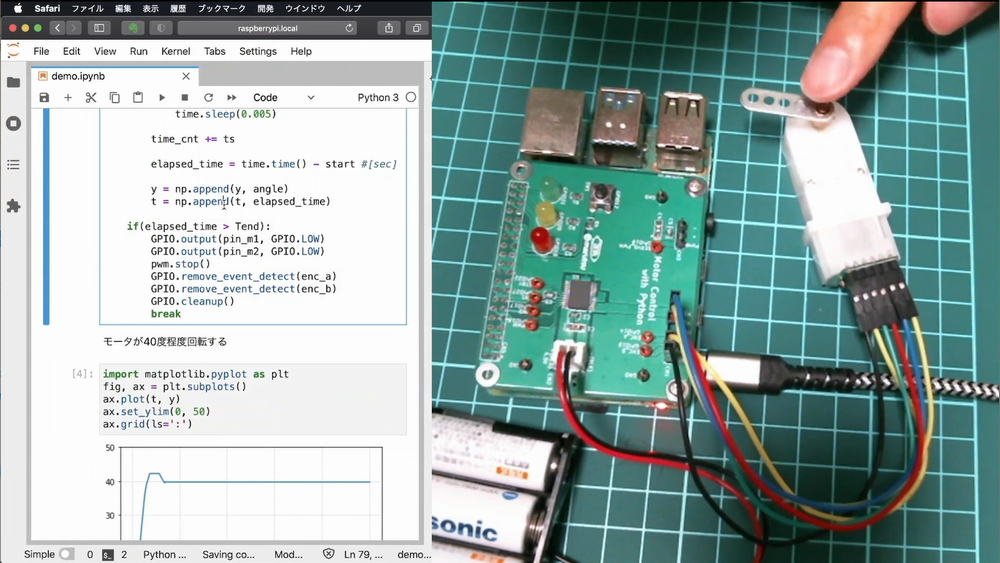
Task: Open the Kernel menu
Action: click(175, 51)
